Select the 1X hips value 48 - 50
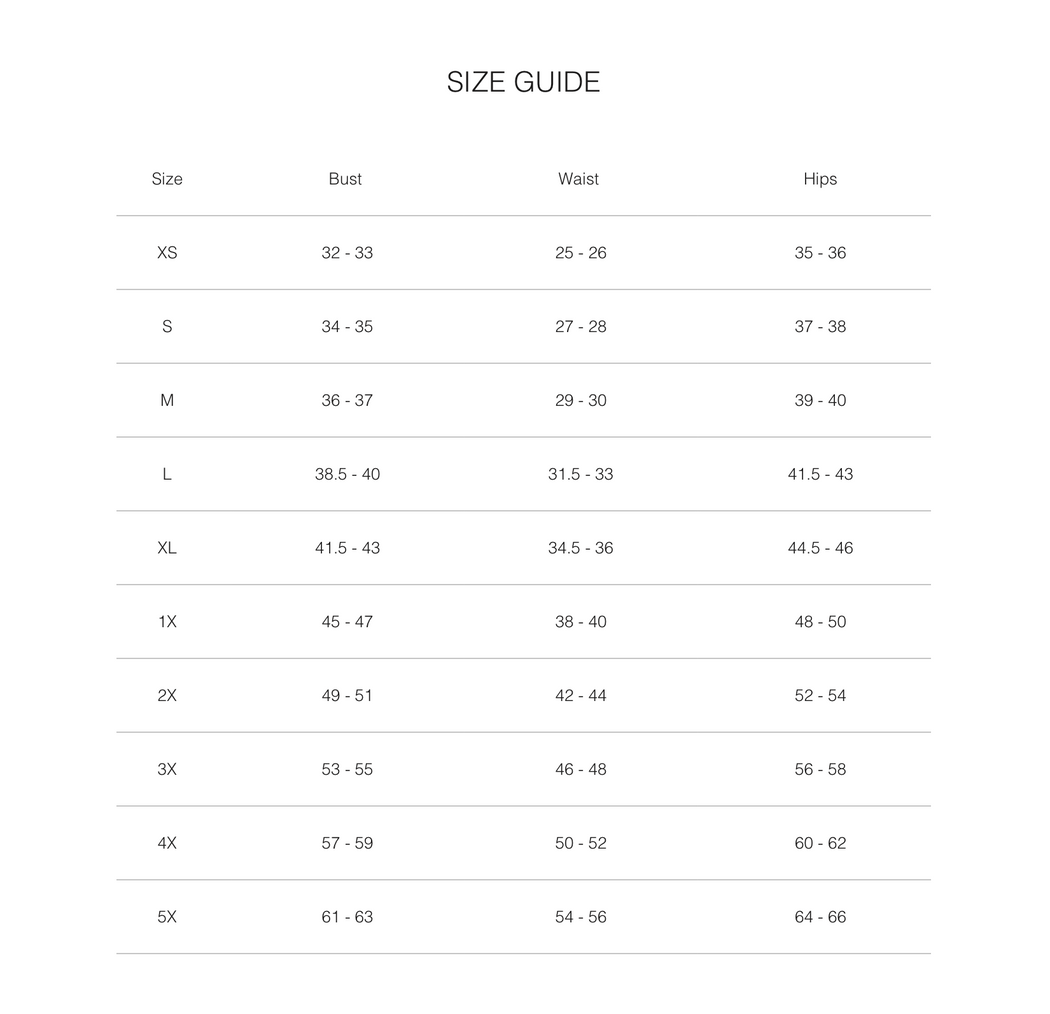Viewport: 1050px width, 1014px height. pyautogui.click(x=820, y=622)
